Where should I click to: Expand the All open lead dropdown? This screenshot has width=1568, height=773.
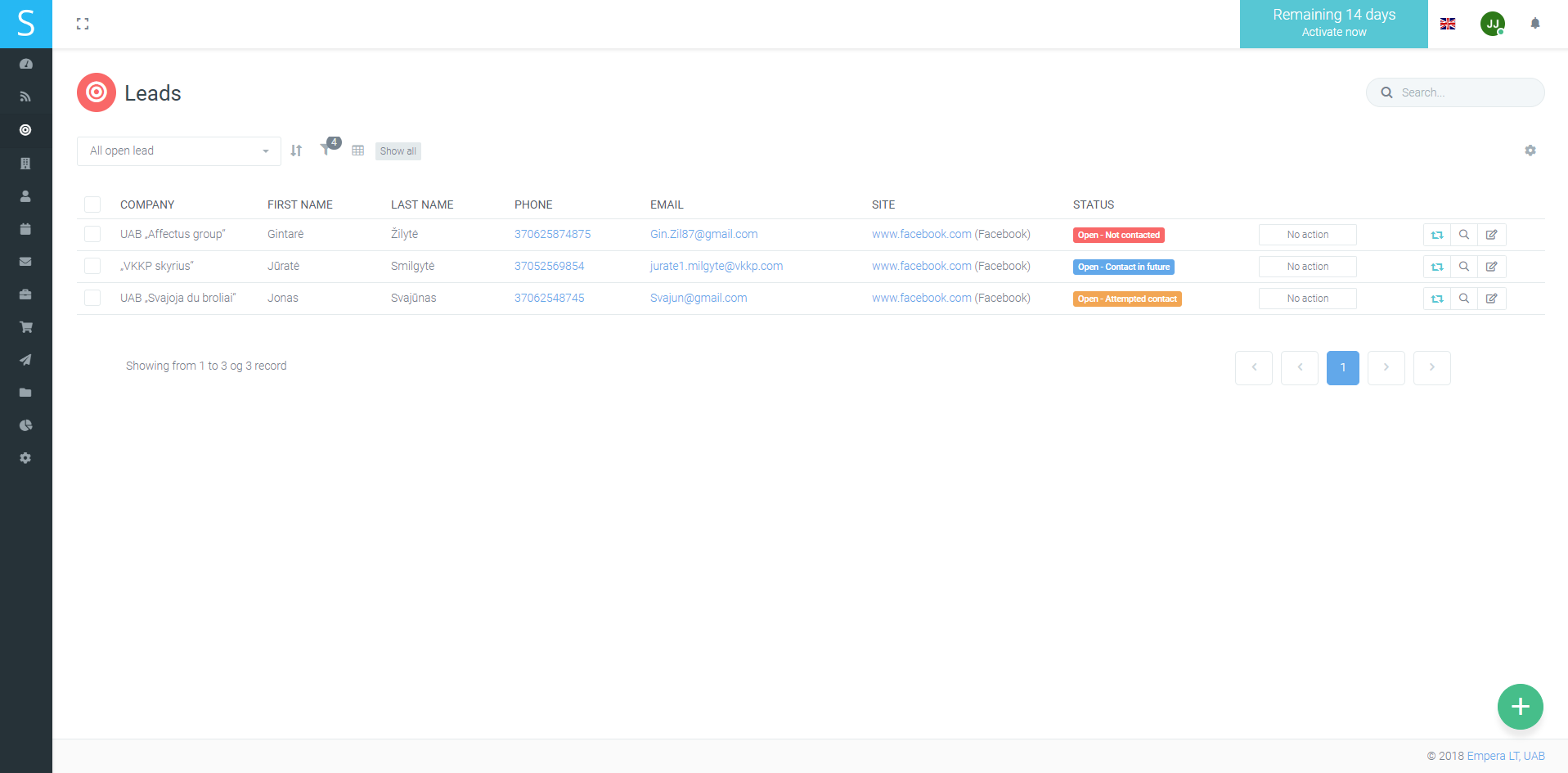179,151
